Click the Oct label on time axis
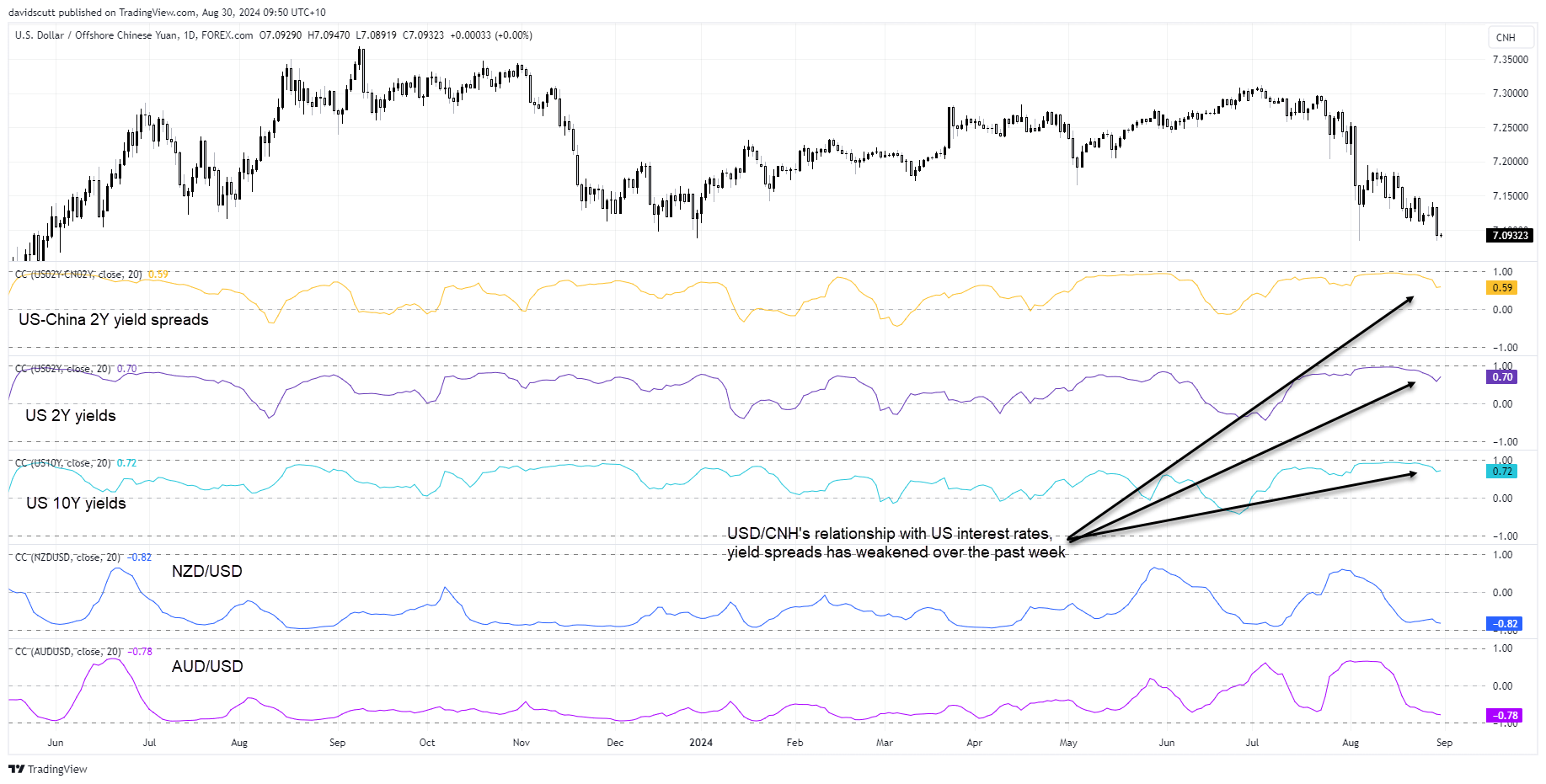The height and width of the screenshot is (784, 1546). click(x=427, y=743)
